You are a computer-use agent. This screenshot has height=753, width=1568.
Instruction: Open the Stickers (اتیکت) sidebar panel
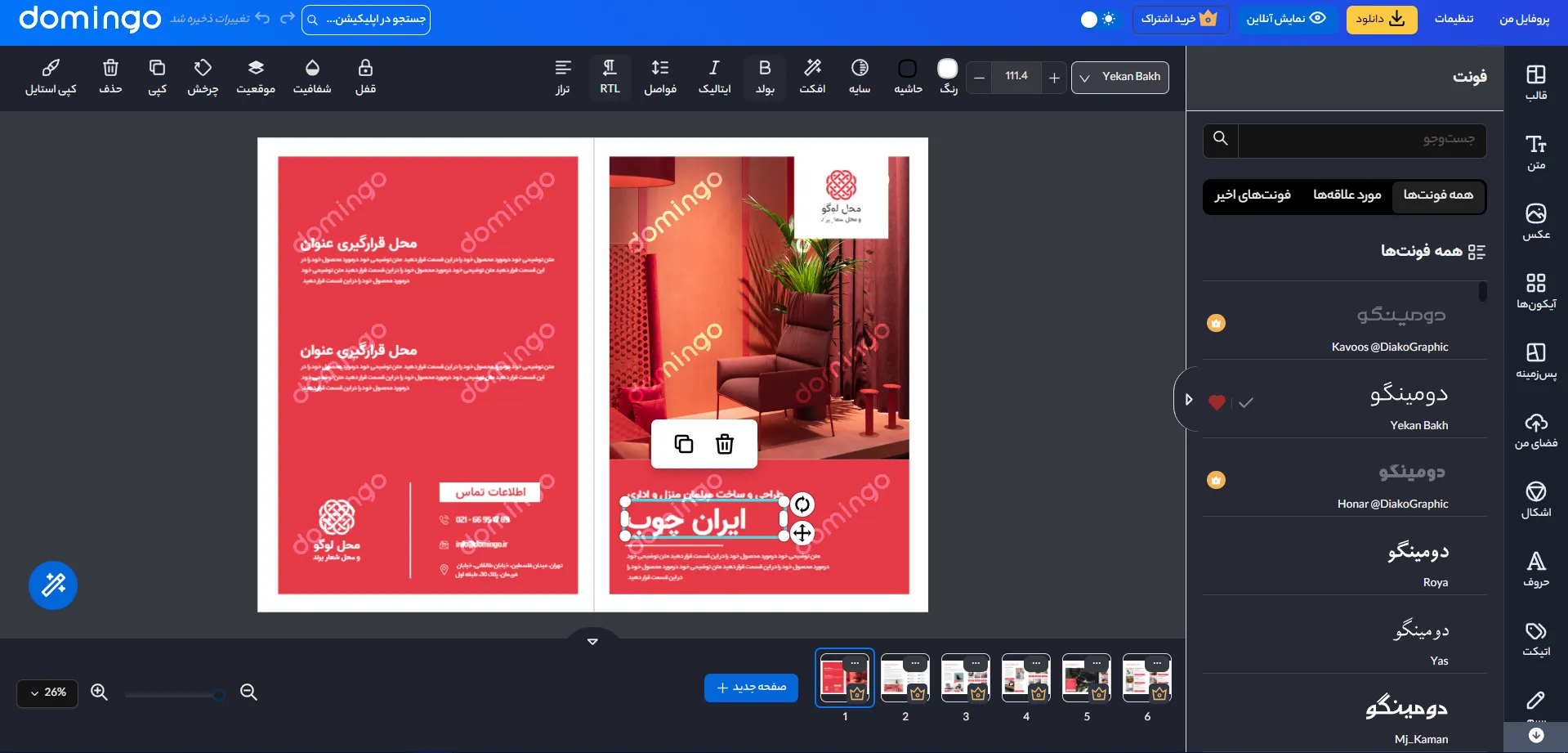[1535, 639]
